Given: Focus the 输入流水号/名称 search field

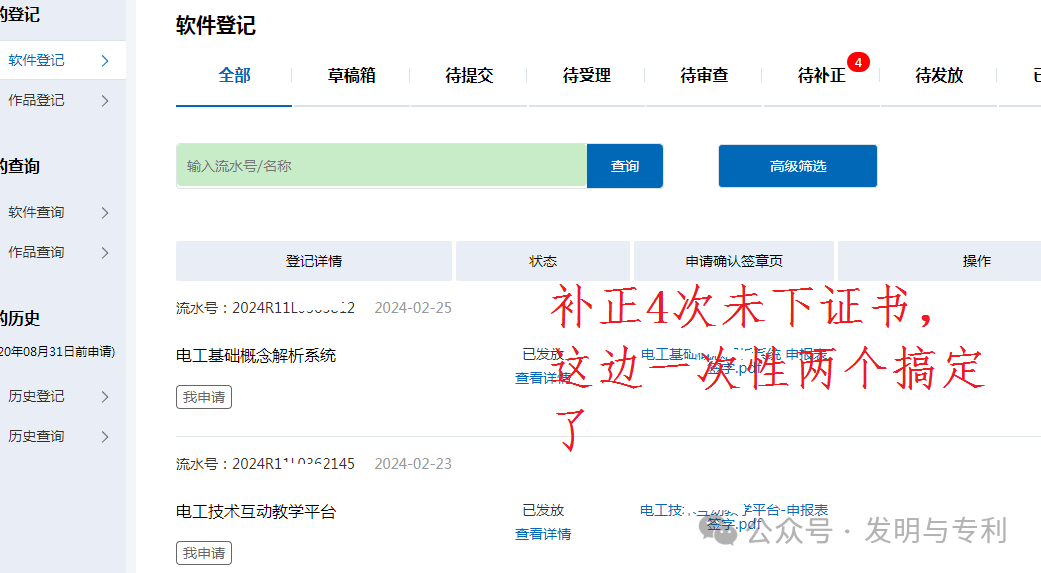Looking at the screenshot, I should (x=382, y=166).
